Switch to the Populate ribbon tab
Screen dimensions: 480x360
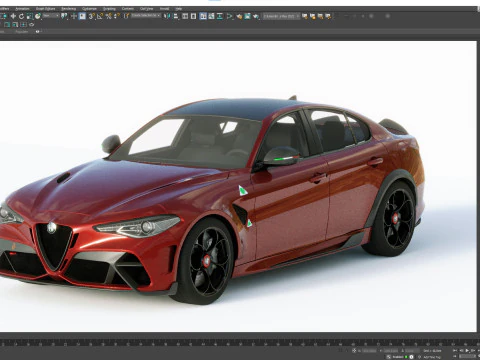[x=22, y=32]
